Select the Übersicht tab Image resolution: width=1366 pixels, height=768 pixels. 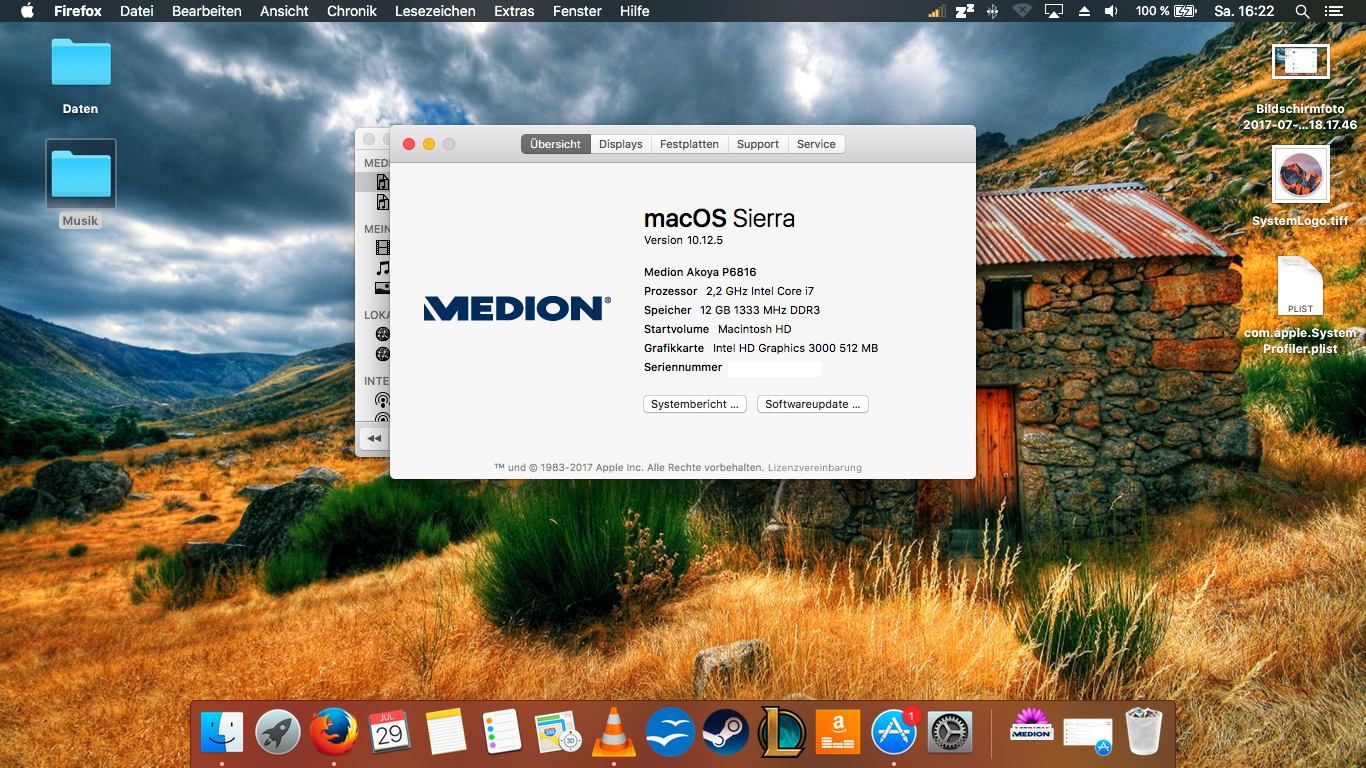(x=556, y=144)
